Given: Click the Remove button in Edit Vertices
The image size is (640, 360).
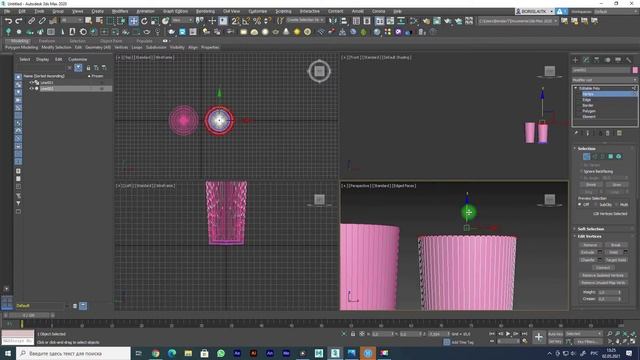Looking at the screenshot, I should [590, 245].
